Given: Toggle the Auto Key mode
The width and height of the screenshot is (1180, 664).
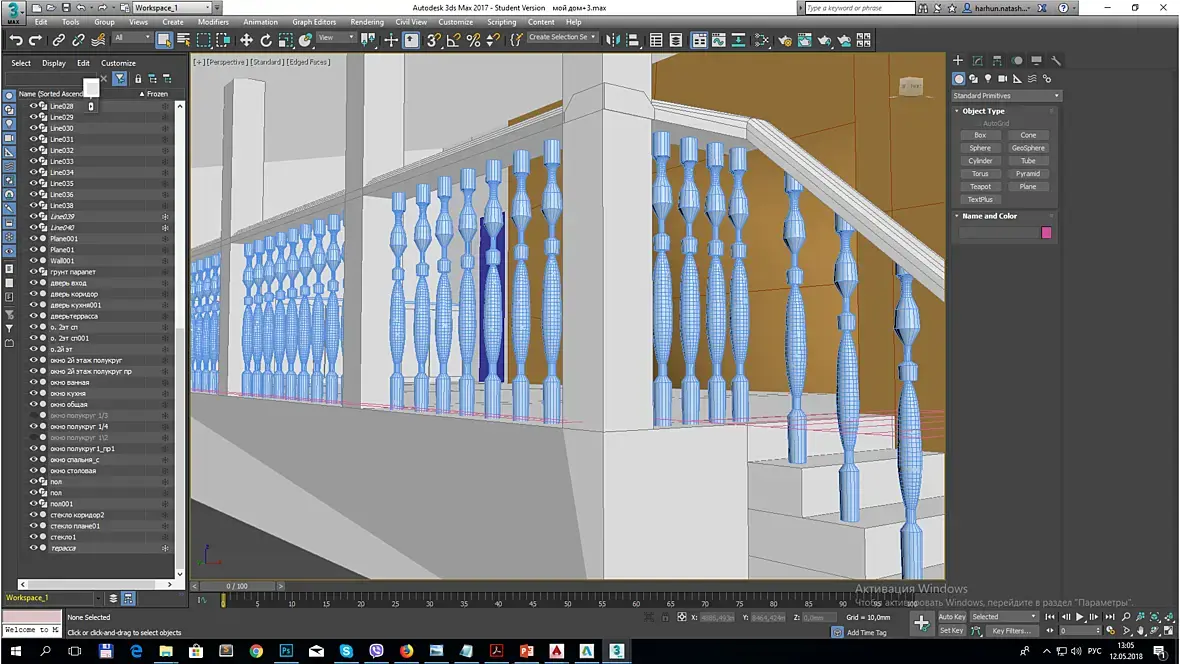Looking at the screenshot, I should 951,617.
